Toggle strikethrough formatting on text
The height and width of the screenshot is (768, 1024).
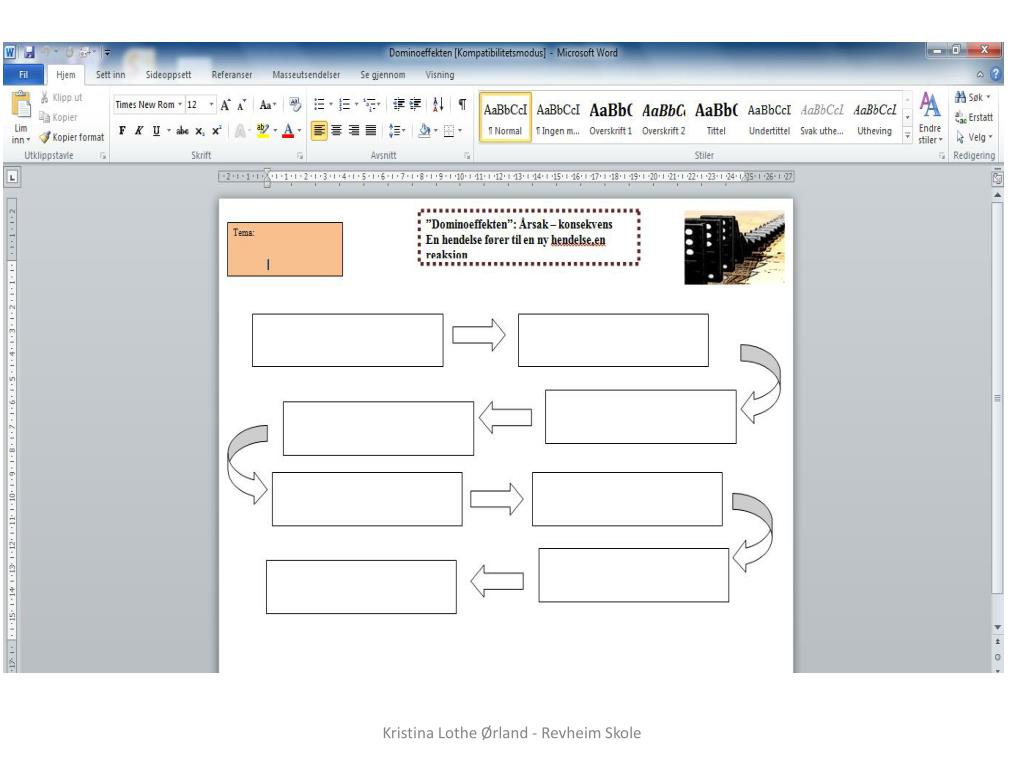click(x=183, y=130)
